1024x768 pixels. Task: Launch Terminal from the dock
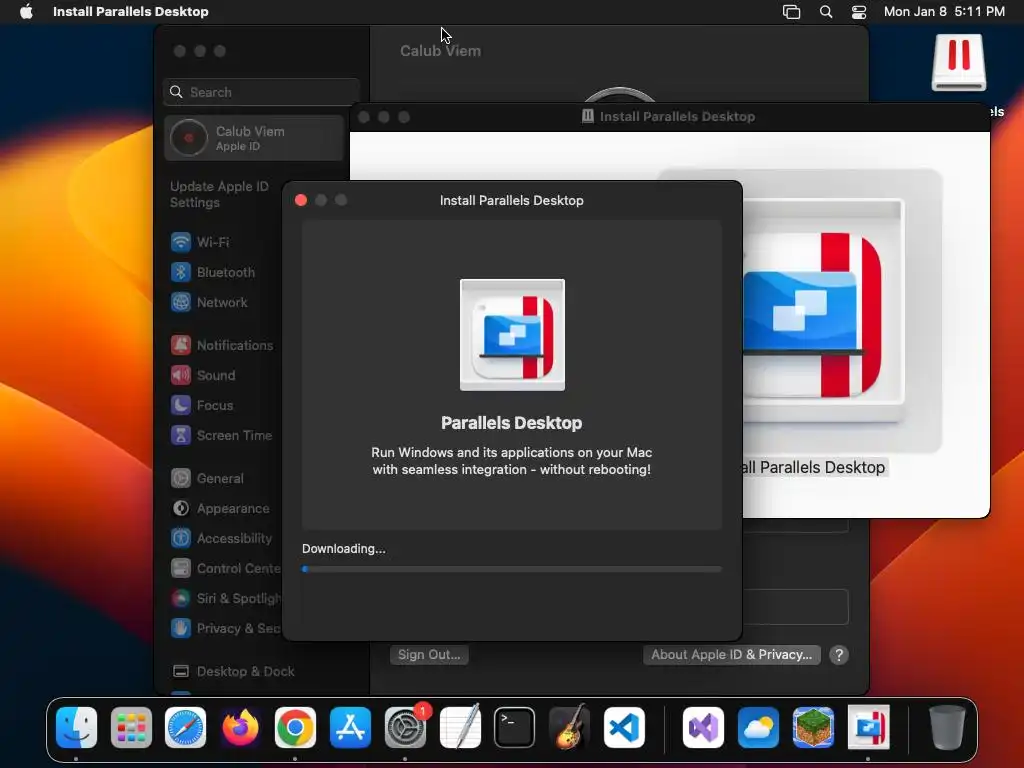[515, 727]
